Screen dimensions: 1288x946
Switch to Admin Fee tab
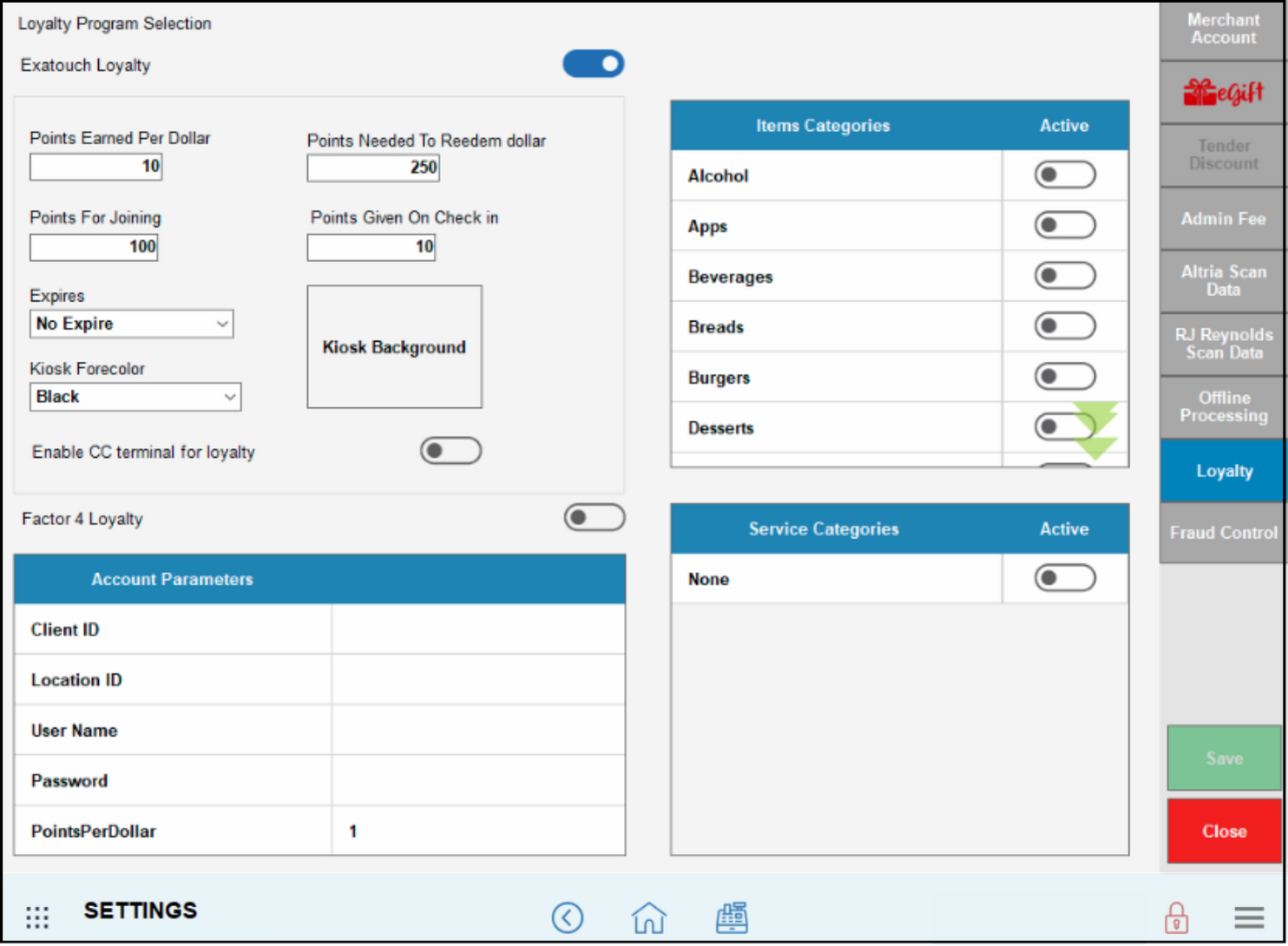coord(1223,219)
